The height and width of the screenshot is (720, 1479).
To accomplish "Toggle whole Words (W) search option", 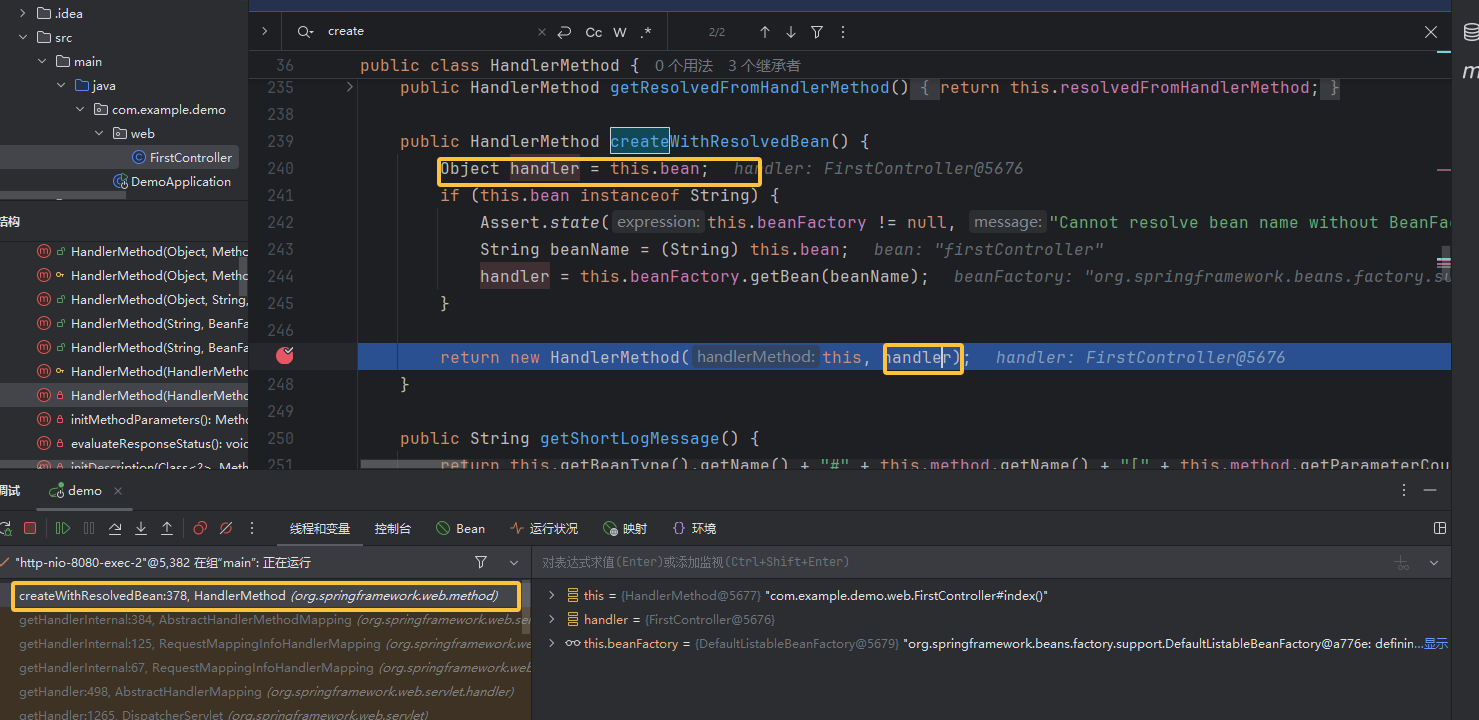I will [x=620, y=32].
